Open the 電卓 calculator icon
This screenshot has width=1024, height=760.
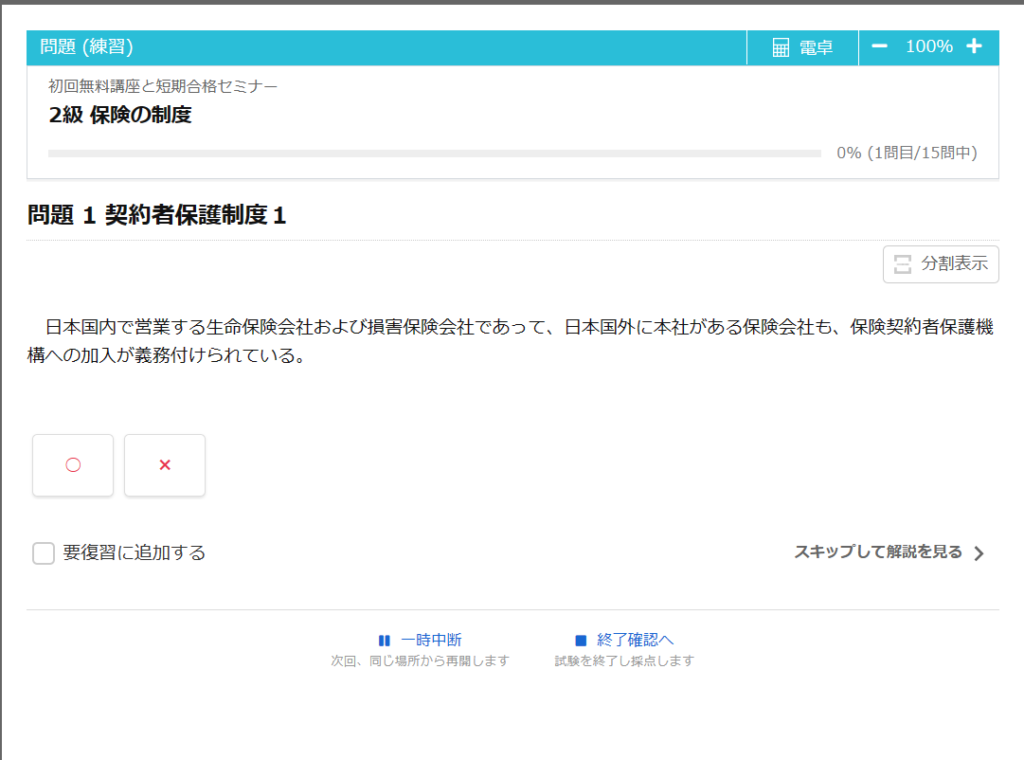(781, 48)
